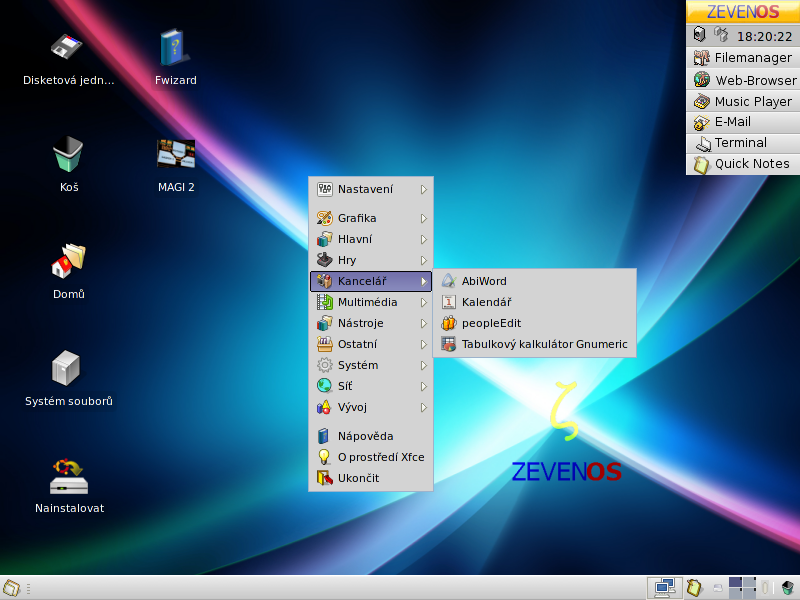
Task: Click the two-computers icon in bottom panel
Action: [665, 588]
